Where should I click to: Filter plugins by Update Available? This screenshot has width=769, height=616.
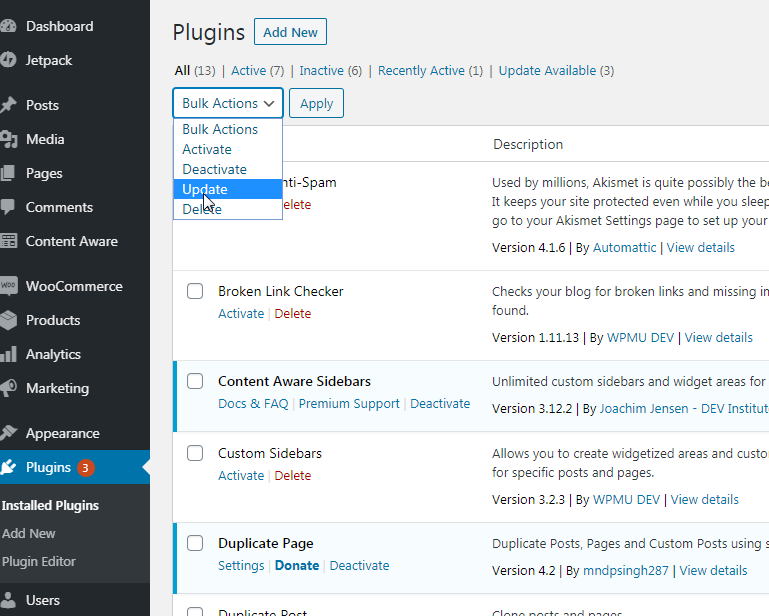[x=547, y=71]
